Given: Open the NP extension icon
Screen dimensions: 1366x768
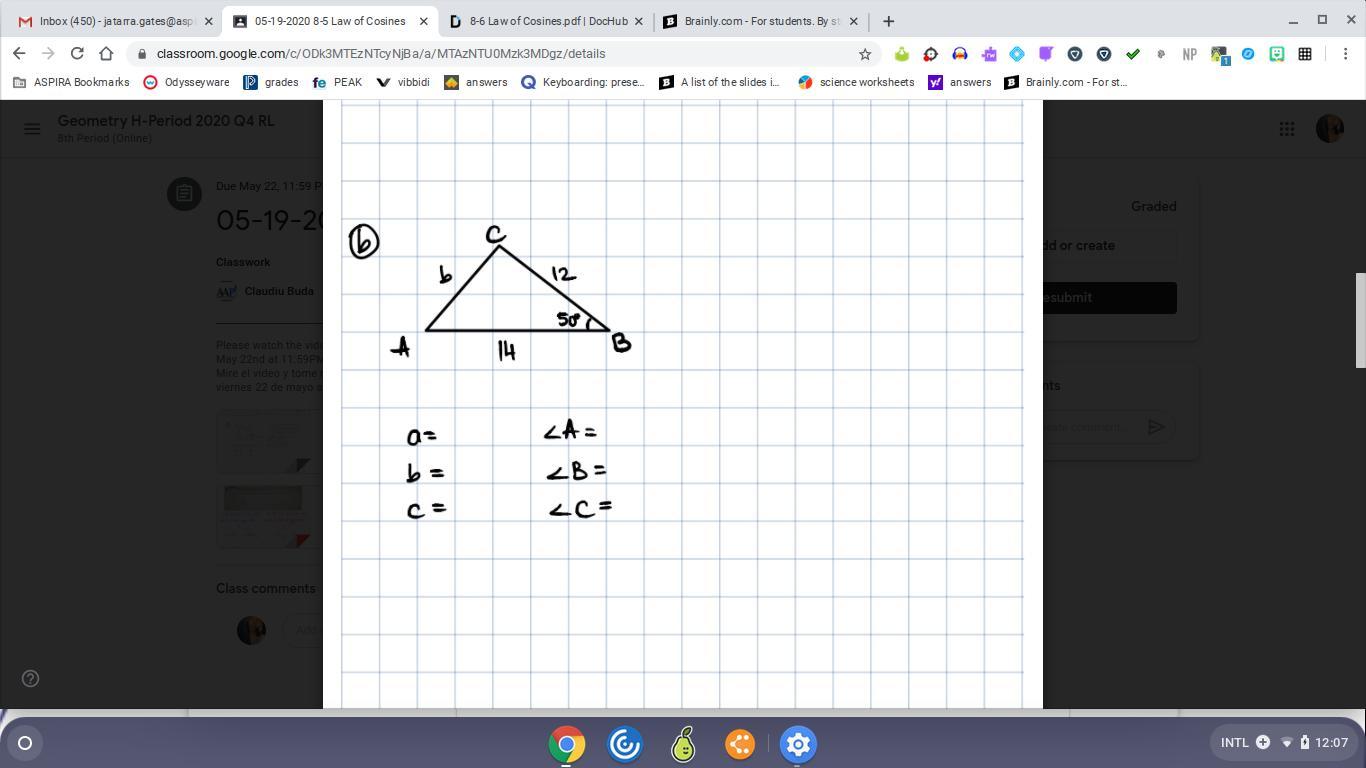Looking at the screenshot, I should 1190,54.
